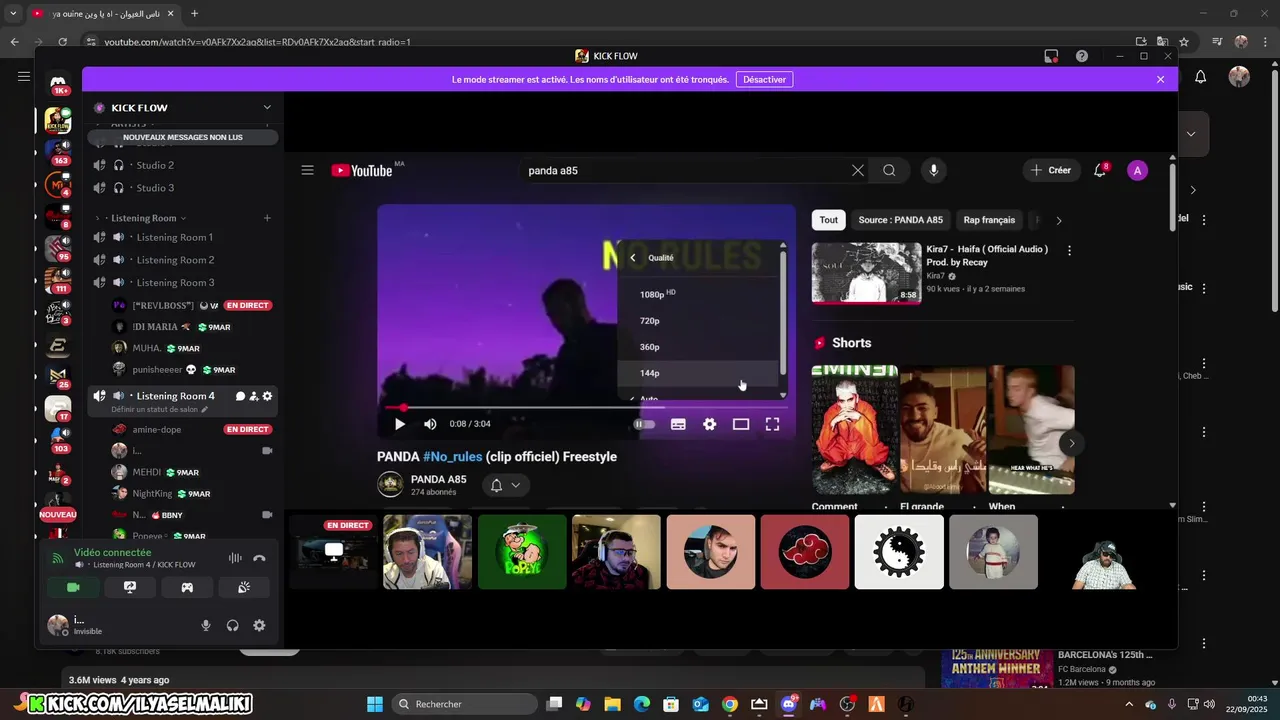Click the YouTube account avatar A
Image resolution: width=1280 pixels, height=720 pixels.
1137,170
